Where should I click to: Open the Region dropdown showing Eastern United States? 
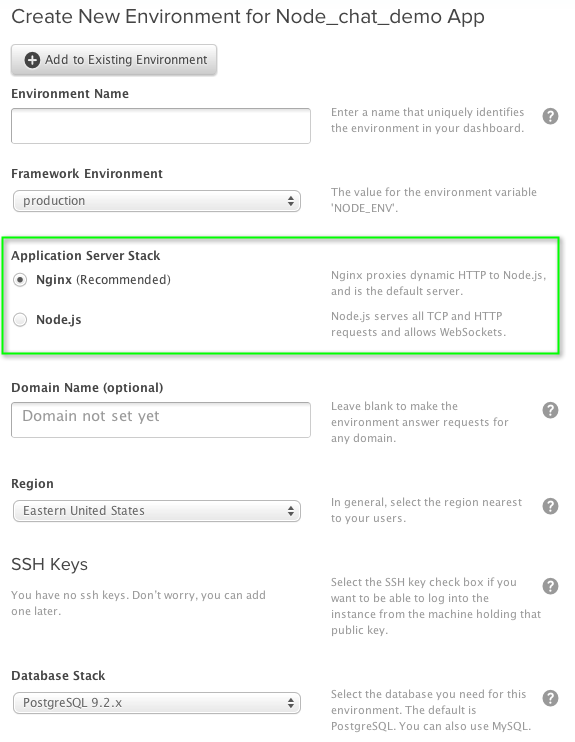[157, 511]
